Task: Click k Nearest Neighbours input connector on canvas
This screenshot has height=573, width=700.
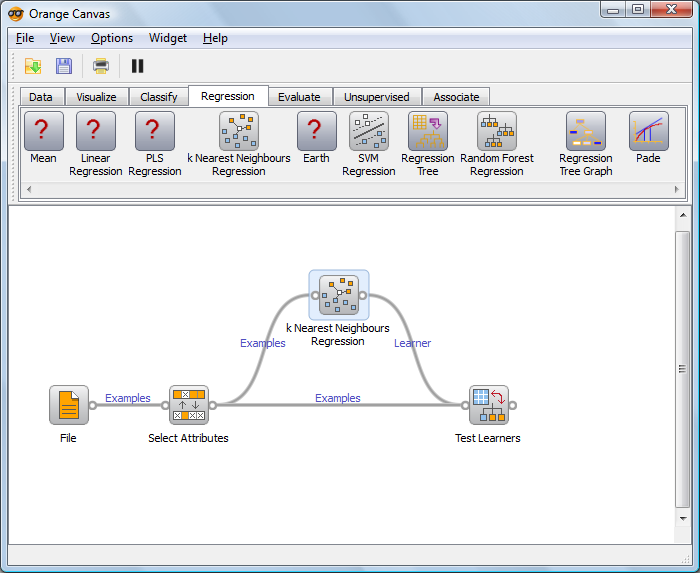Action: click(315, 295)
